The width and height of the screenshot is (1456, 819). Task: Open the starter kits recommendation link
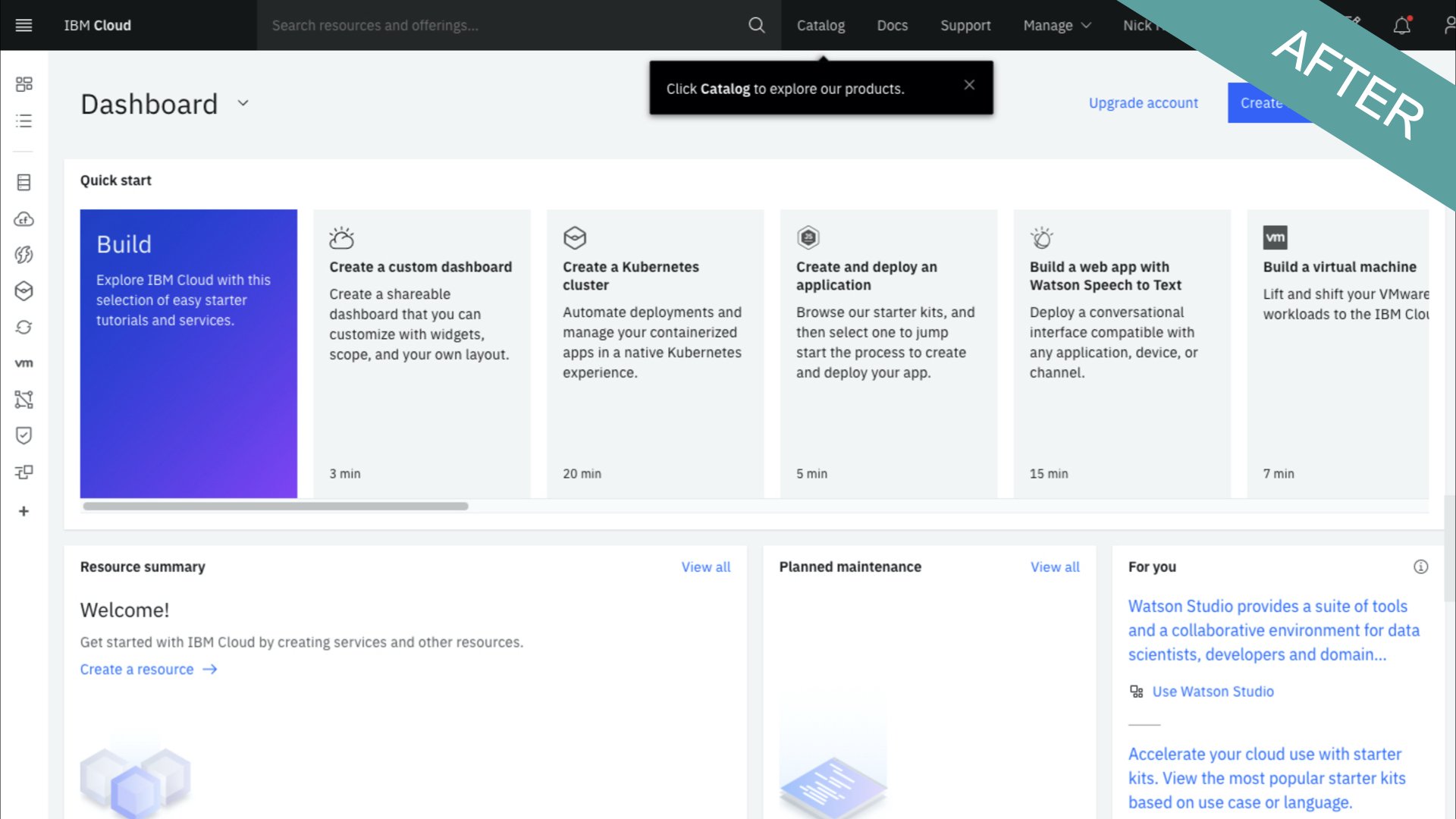1266,778
